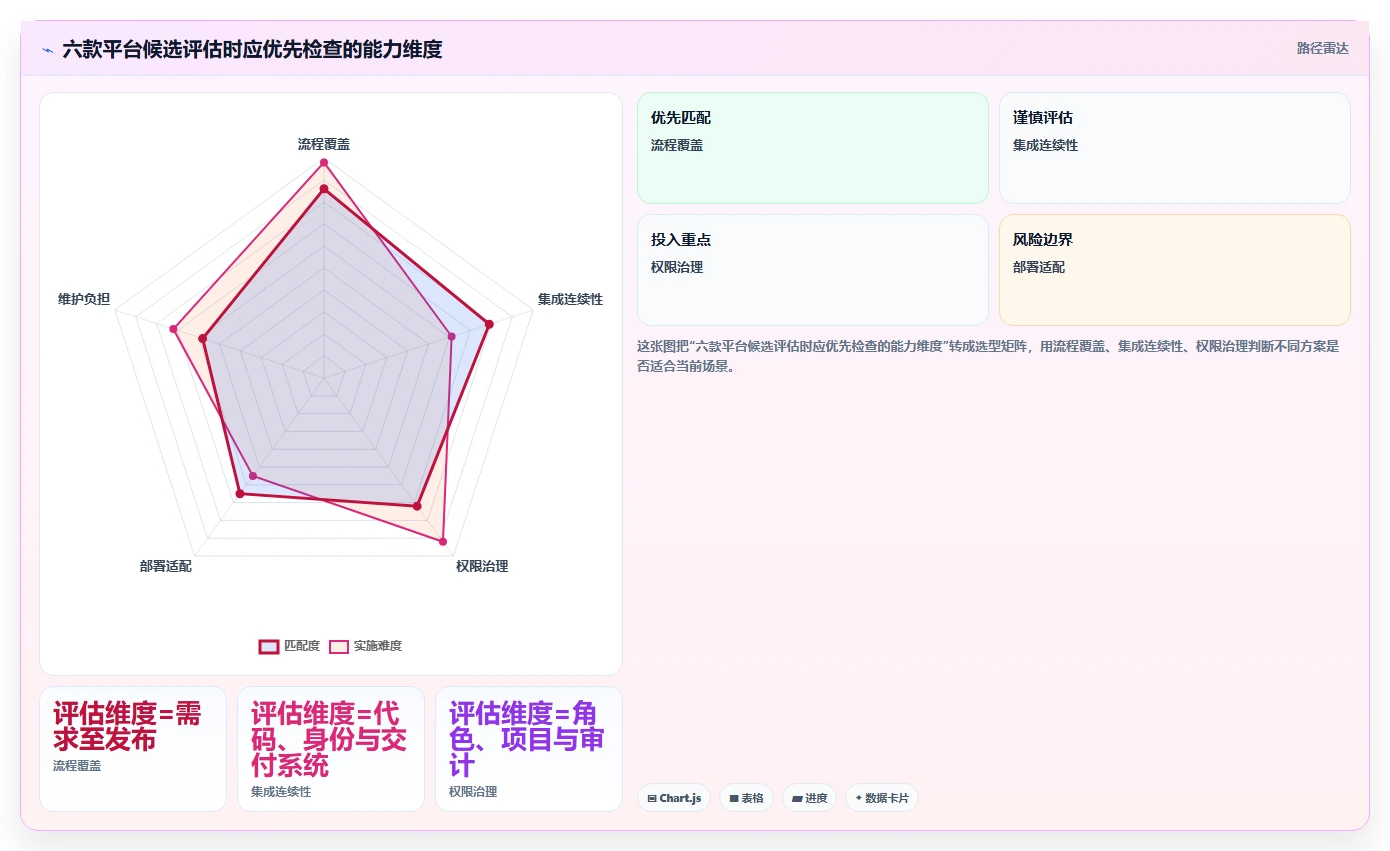Screen dimensions: 1390x851
Task: Click the 实施难度 legend color box
Action: point(339,646)
